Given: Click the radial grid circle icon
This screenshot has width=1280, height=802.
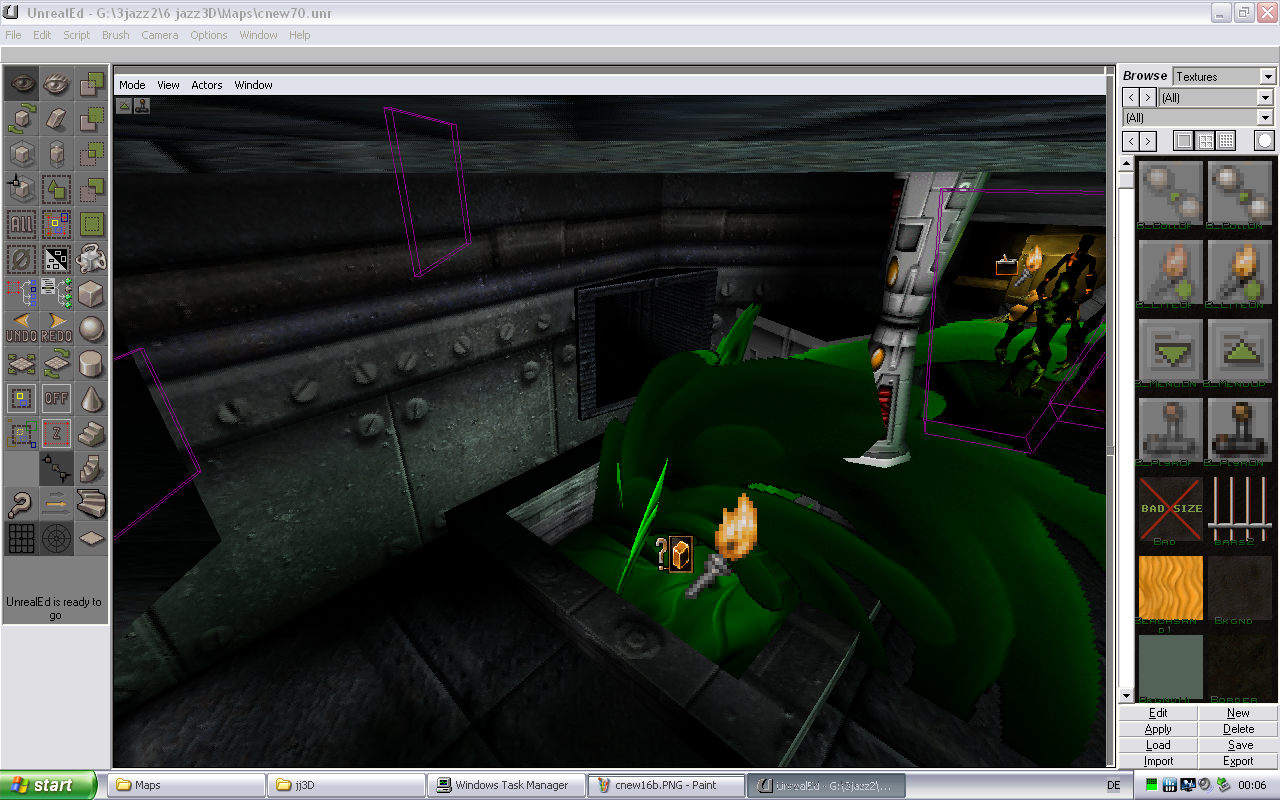Looking at the screenshot, I should point(57,539).
